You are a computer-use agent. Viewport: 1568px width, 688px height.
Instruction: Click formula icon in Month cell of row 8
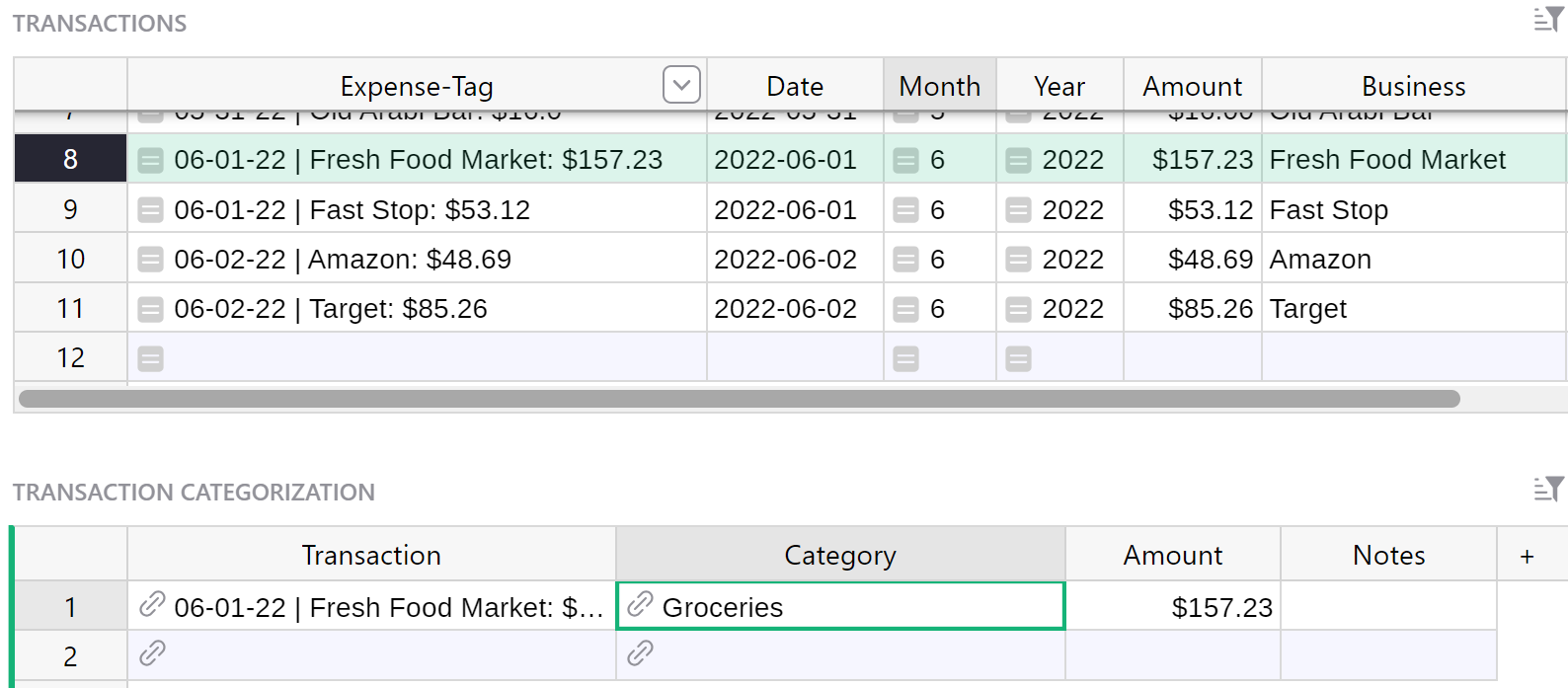point(905,160)
